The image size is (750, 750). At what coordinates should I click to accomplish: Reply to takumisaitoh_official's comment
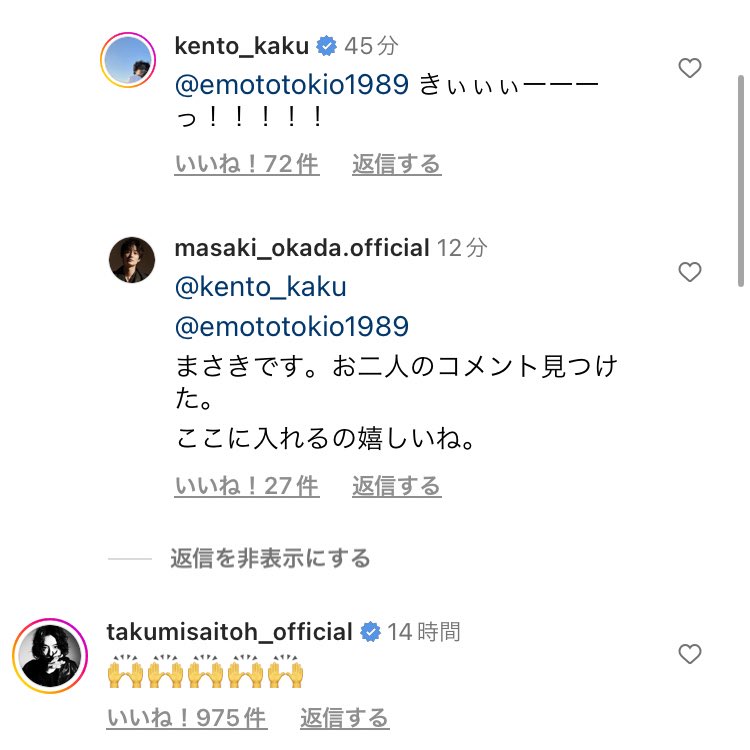coord(344,718)
